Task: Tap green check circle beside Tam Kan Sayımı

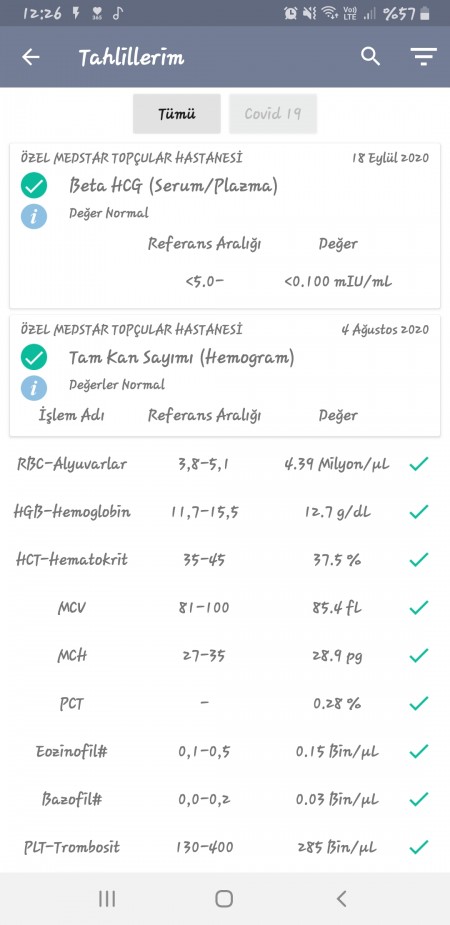Action: coord(34,357)
